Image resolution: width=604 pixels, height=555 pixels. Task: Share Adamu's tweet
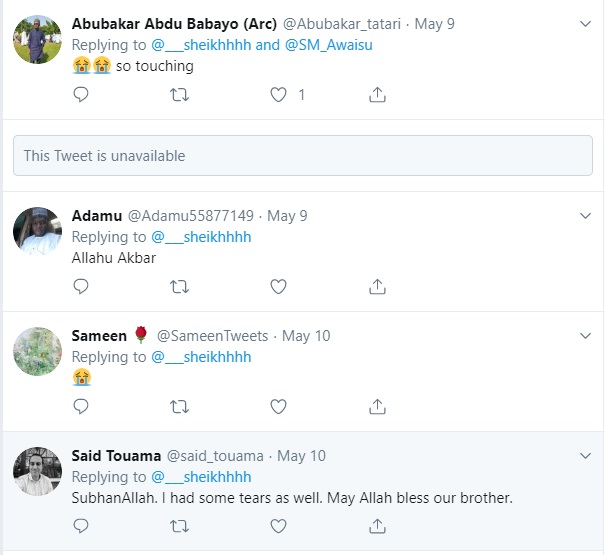[377, 287]
